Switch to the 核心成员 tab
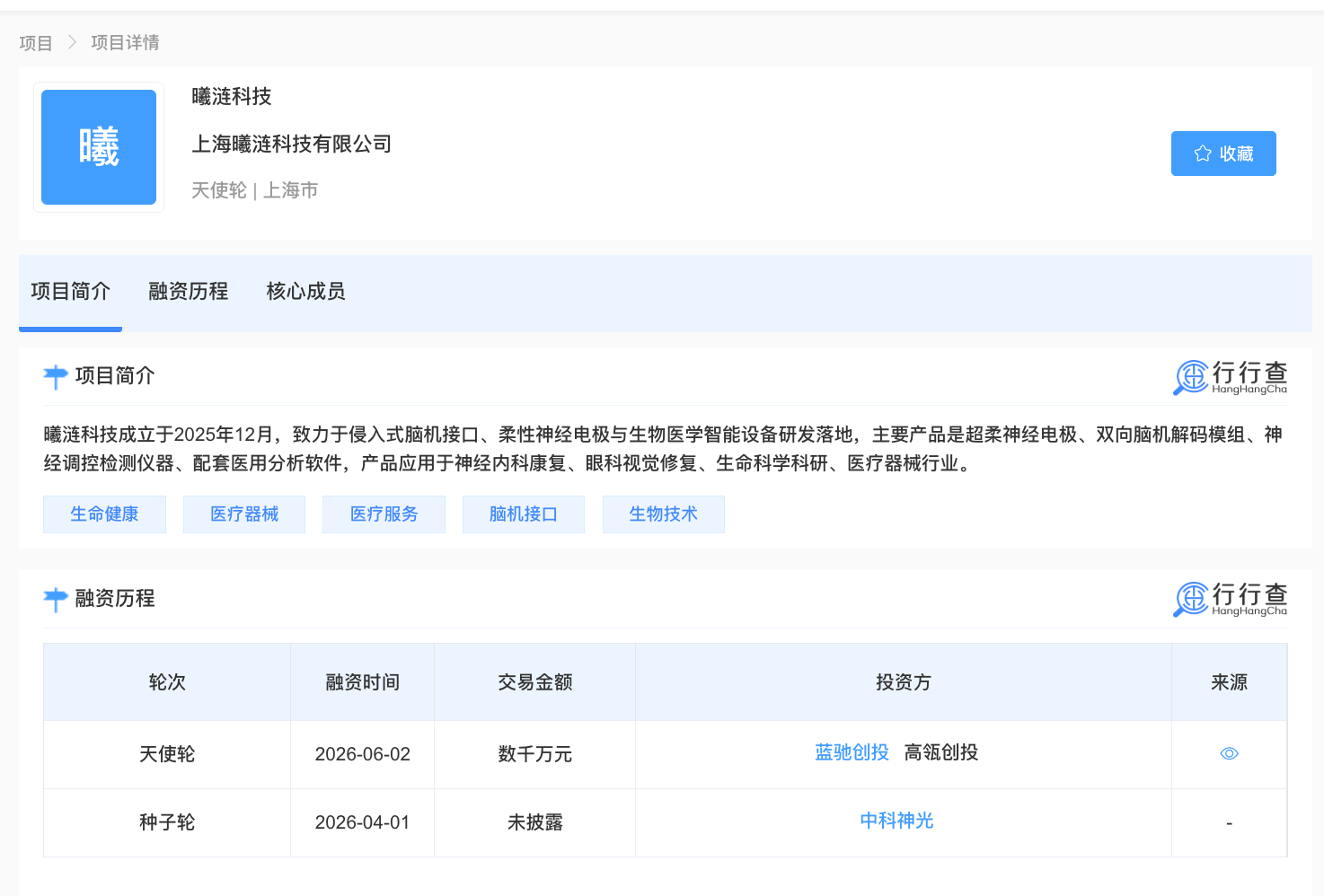The width and height of the screenshot is (1324, 896). pyautogui.click(x=305, y=291)
